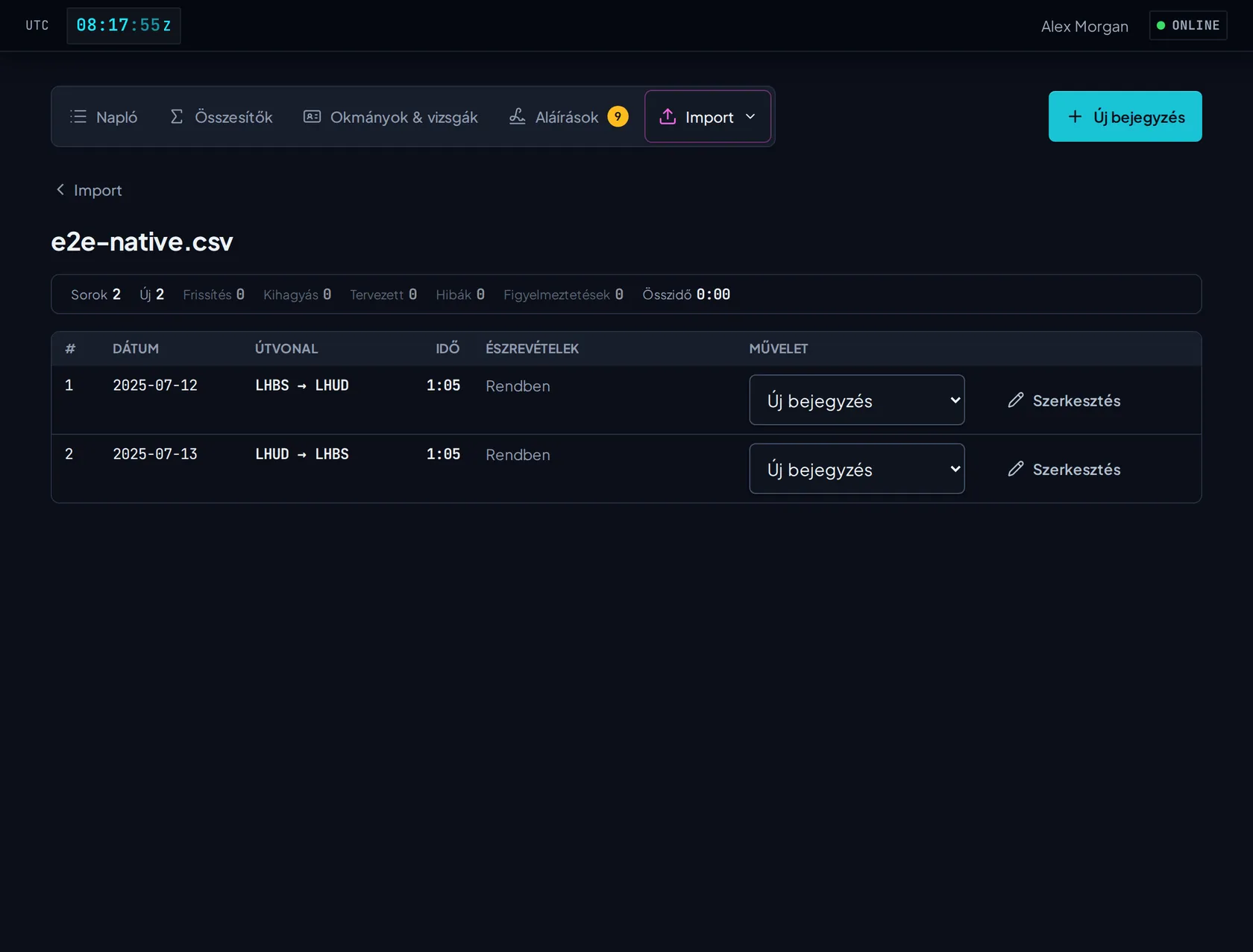Image resolution: width=1253 pixels, height=952 pixels.
Task: Click the ID card icon for Okmányok
Action: click(x=312, y=117)
